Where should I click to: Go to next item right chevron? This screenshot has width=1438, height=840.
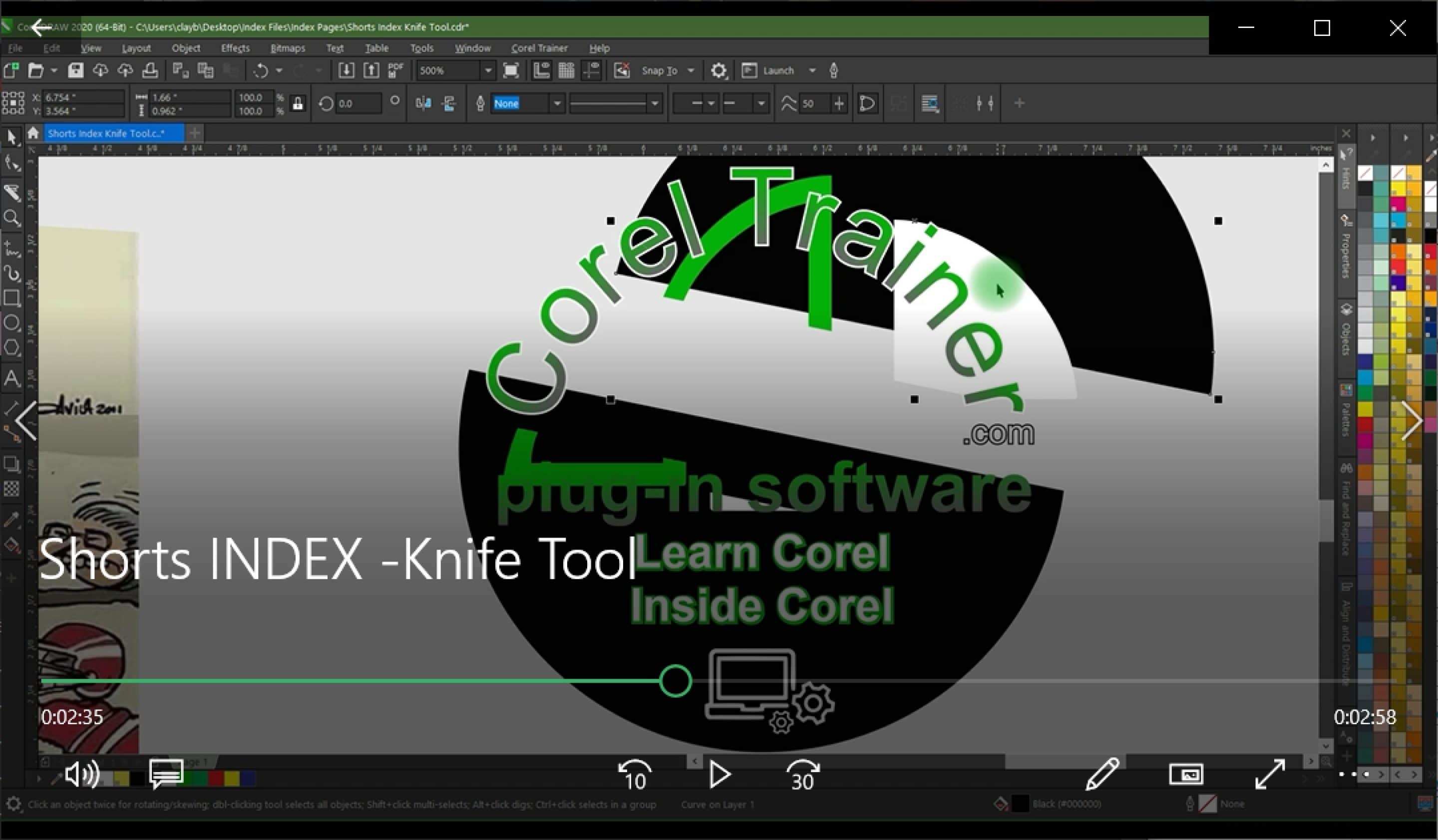coord(1412,420)
